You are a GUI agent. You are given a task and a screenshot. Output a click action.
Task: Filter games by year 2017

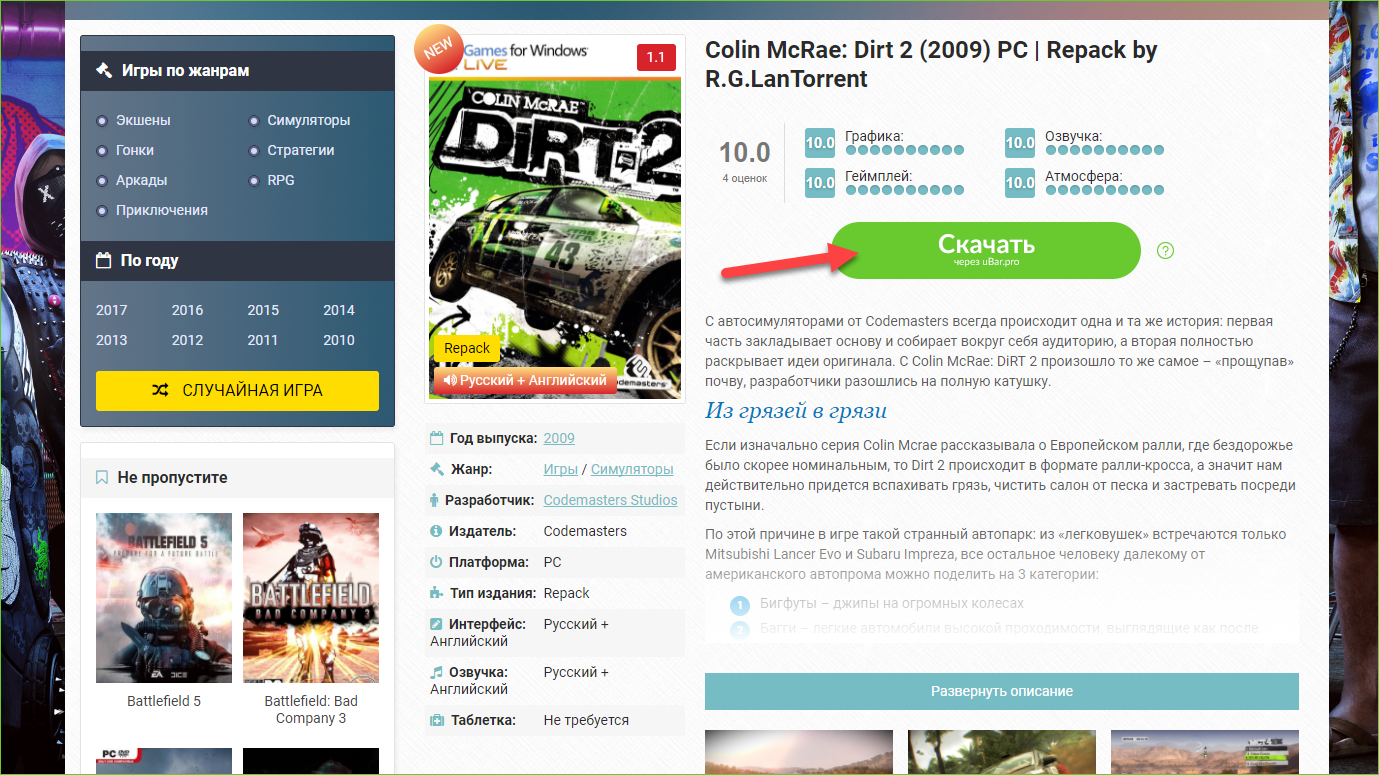pos(112,310)
